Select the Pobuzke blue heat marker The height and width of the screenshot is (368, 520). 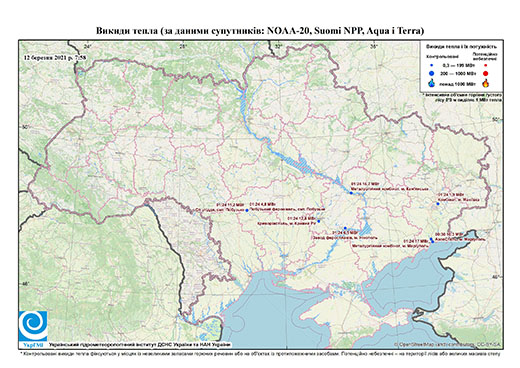[247, 210]
